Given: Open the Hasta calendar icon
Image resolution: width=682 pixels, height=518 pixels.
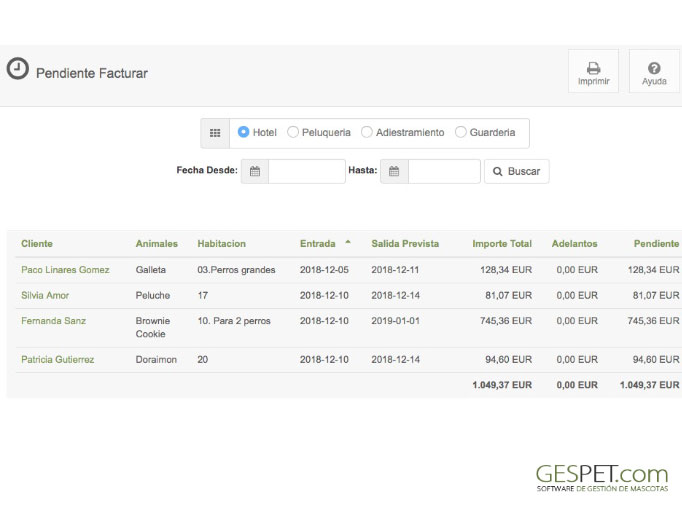Looking at the screenshot, I should point(394,172).
